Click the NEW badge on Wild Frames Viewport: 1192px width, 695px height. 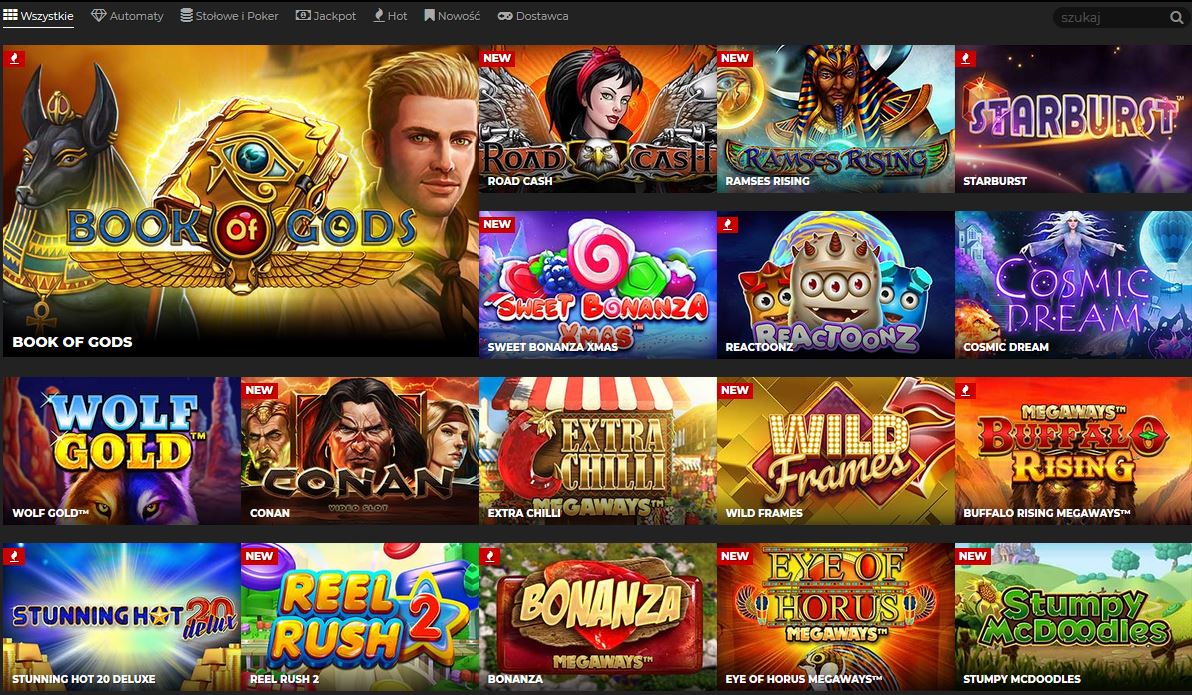pos(734,390)
